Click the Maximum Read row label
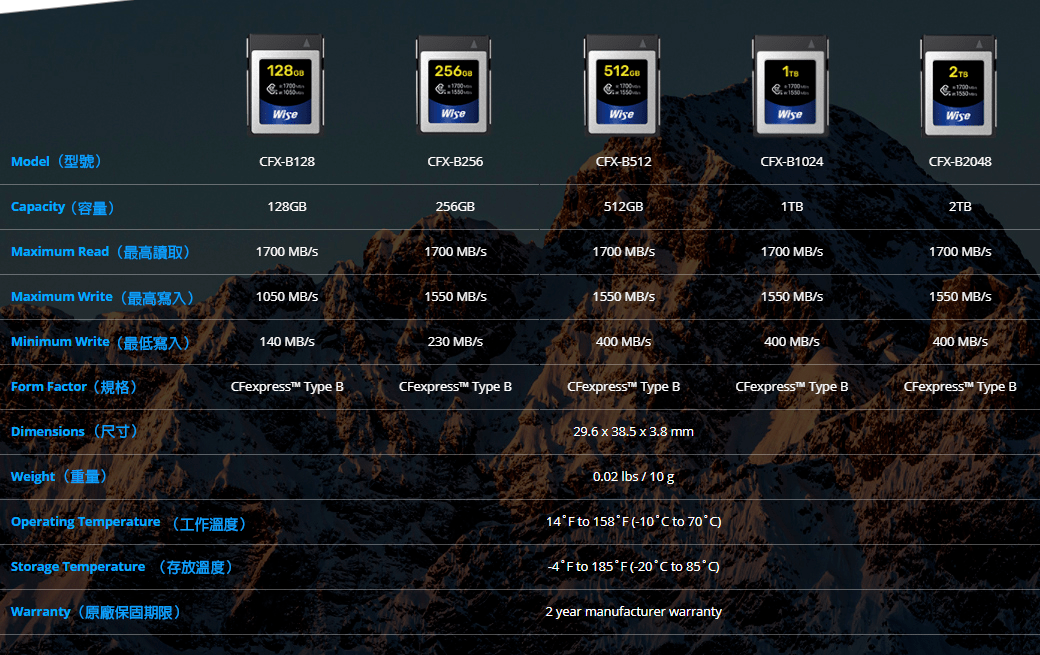The width and height of the screenshot is (1040, 655). pyautogui.click(x=100, y=252)
